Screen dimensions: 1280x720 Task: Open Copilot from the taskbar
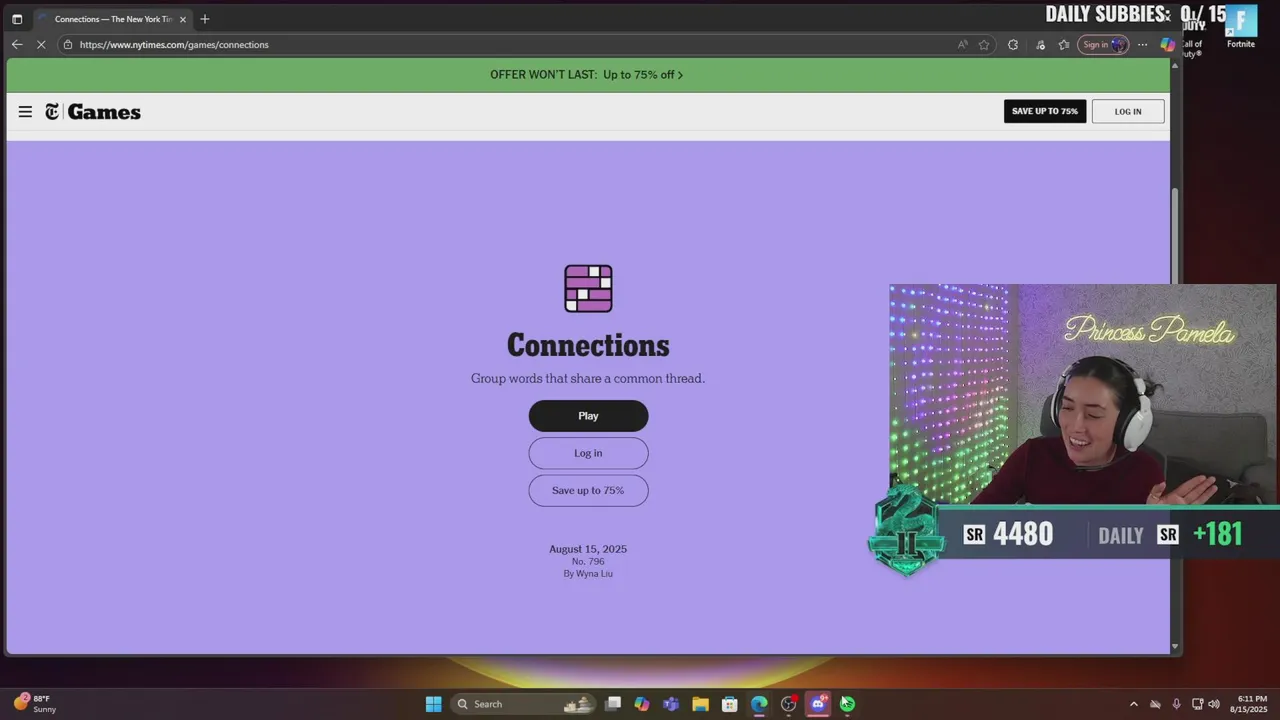click(642, 704)
